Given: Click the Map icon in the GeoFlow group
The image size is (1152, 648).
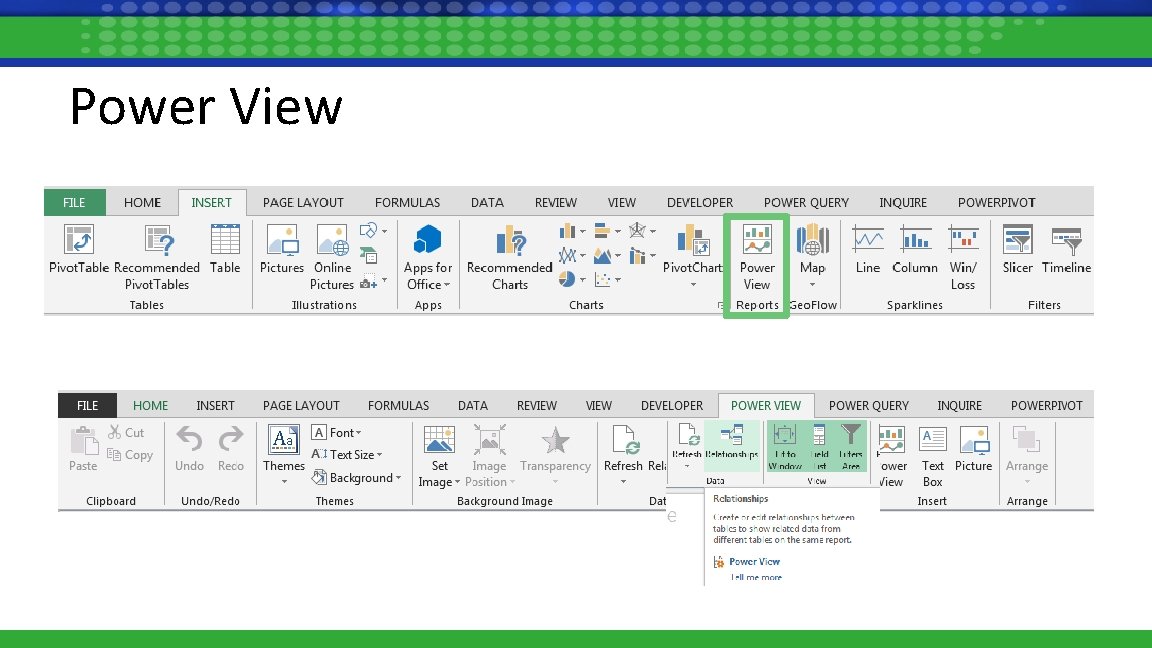Looking at the screenshot, I should [x=813, y=240].
